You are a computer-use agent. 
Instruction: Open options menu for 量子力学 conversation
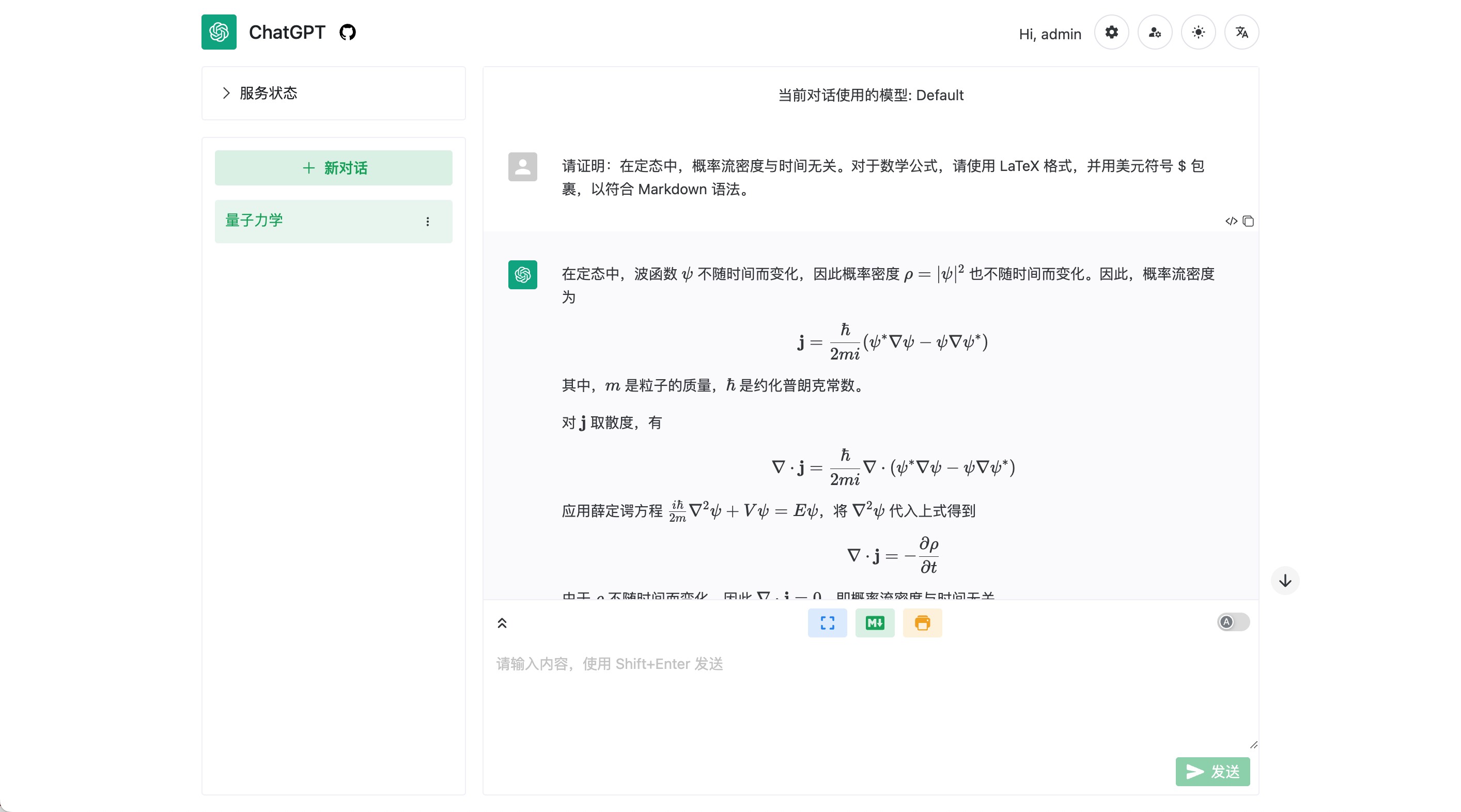(428, 221)
